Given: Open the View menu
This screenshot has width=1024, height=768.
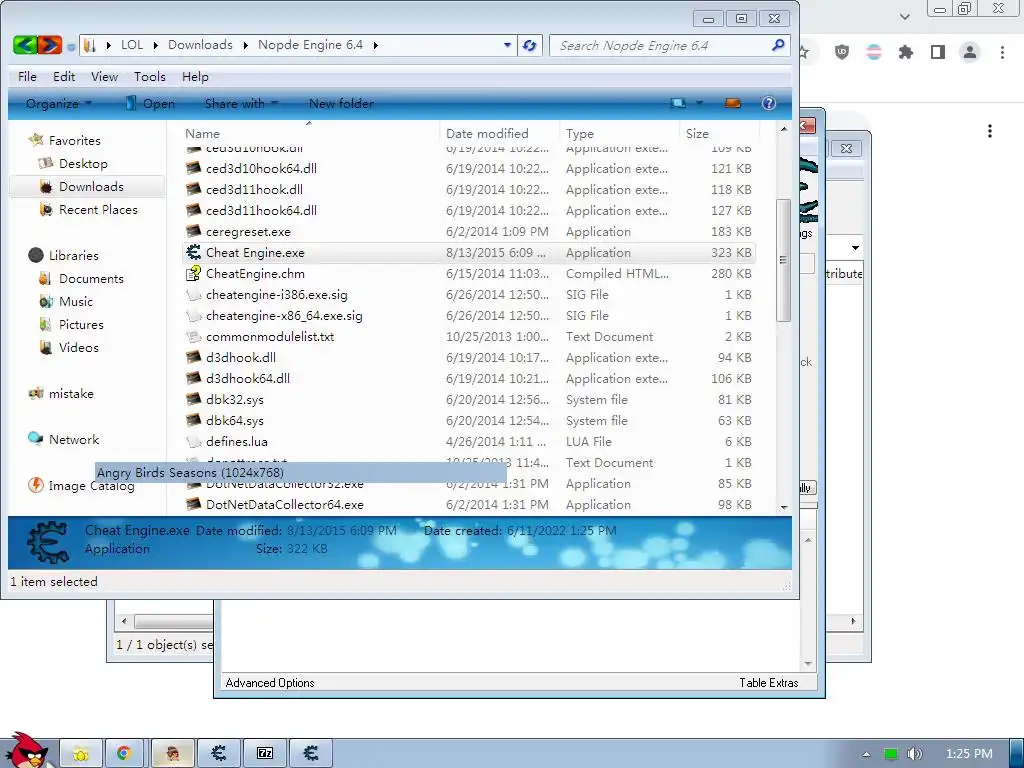Looking at the screenshot, I should (104, 76).
